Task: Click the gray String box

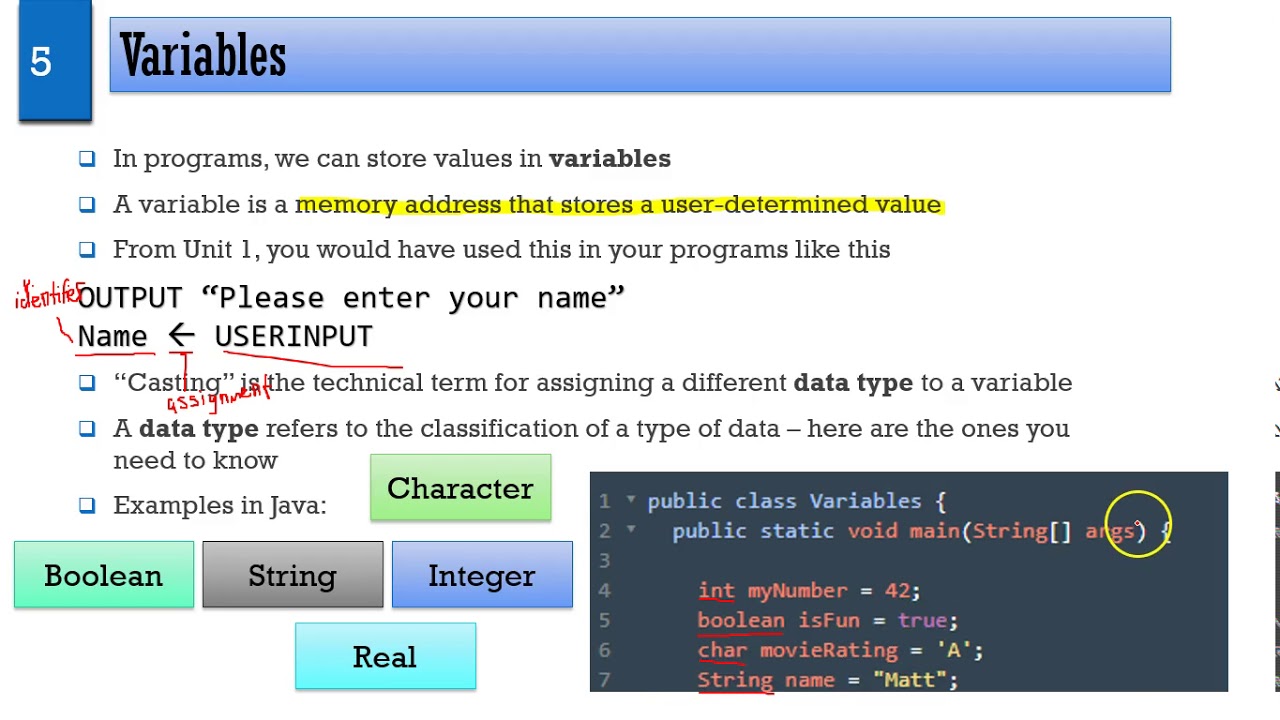Action: coord(292,575)
